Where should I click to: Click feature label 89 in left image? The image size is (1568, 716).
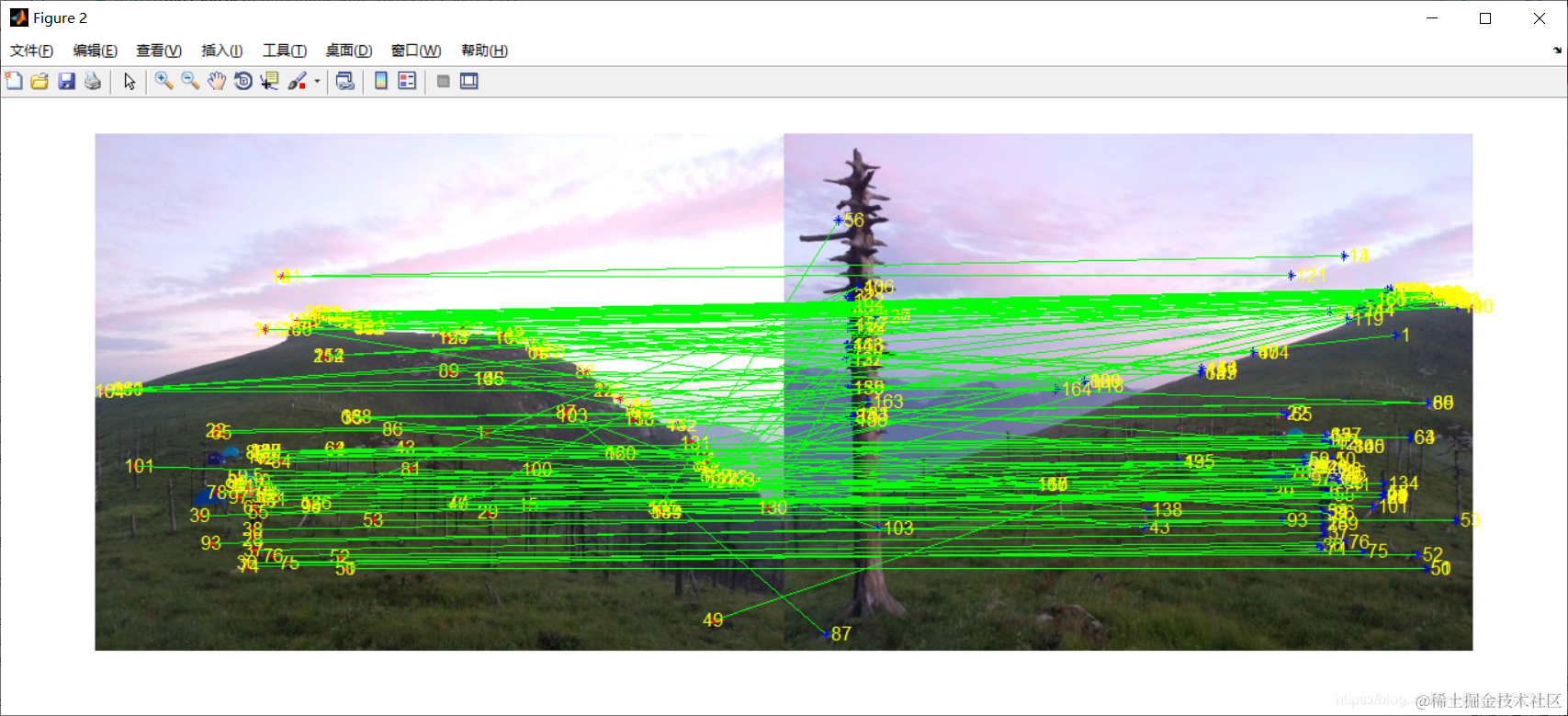(x=448, y=370)
